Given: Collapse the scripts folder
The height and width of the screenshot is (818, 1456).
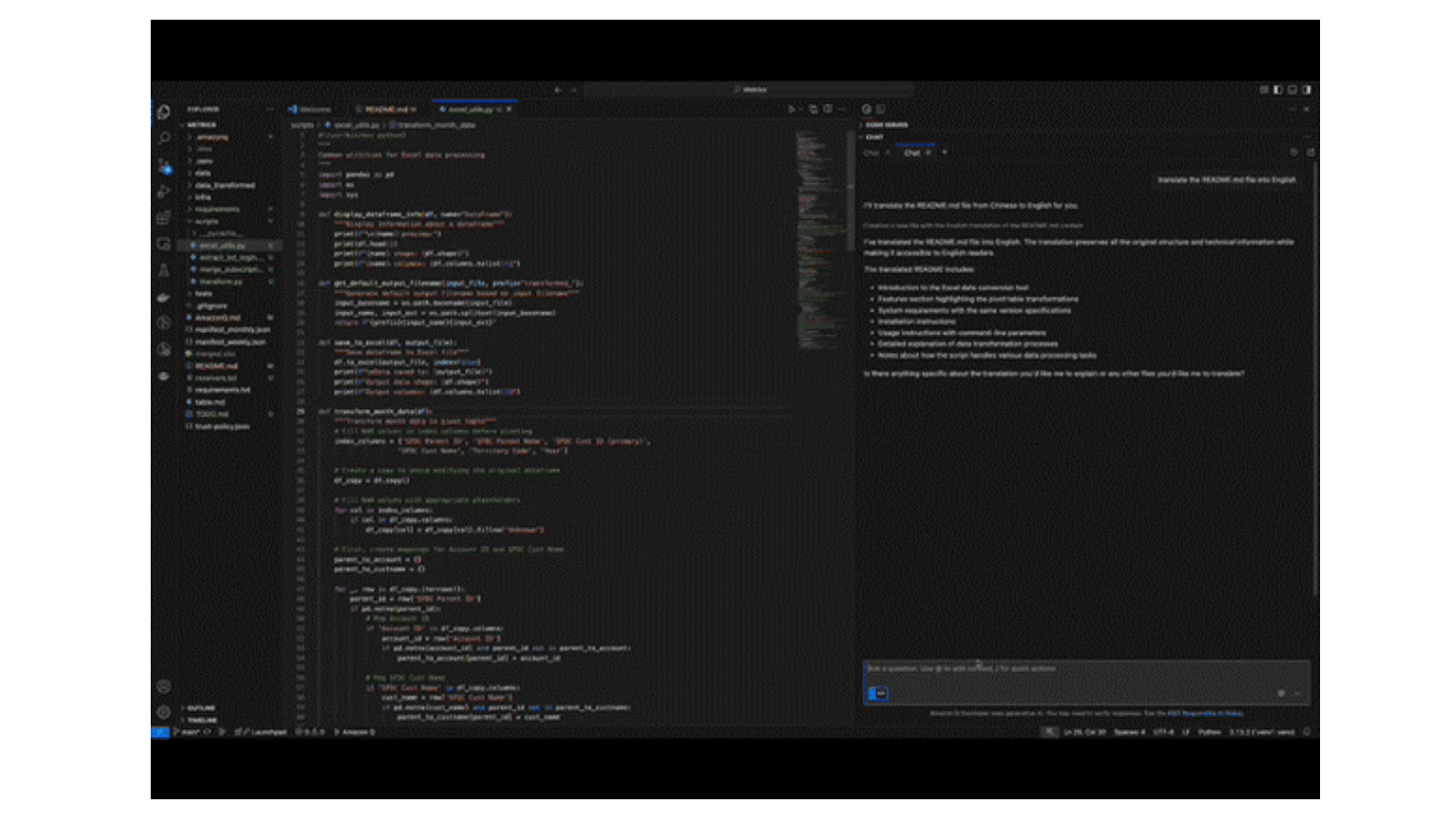Looking at the screenshot, I should click(207, 221).
